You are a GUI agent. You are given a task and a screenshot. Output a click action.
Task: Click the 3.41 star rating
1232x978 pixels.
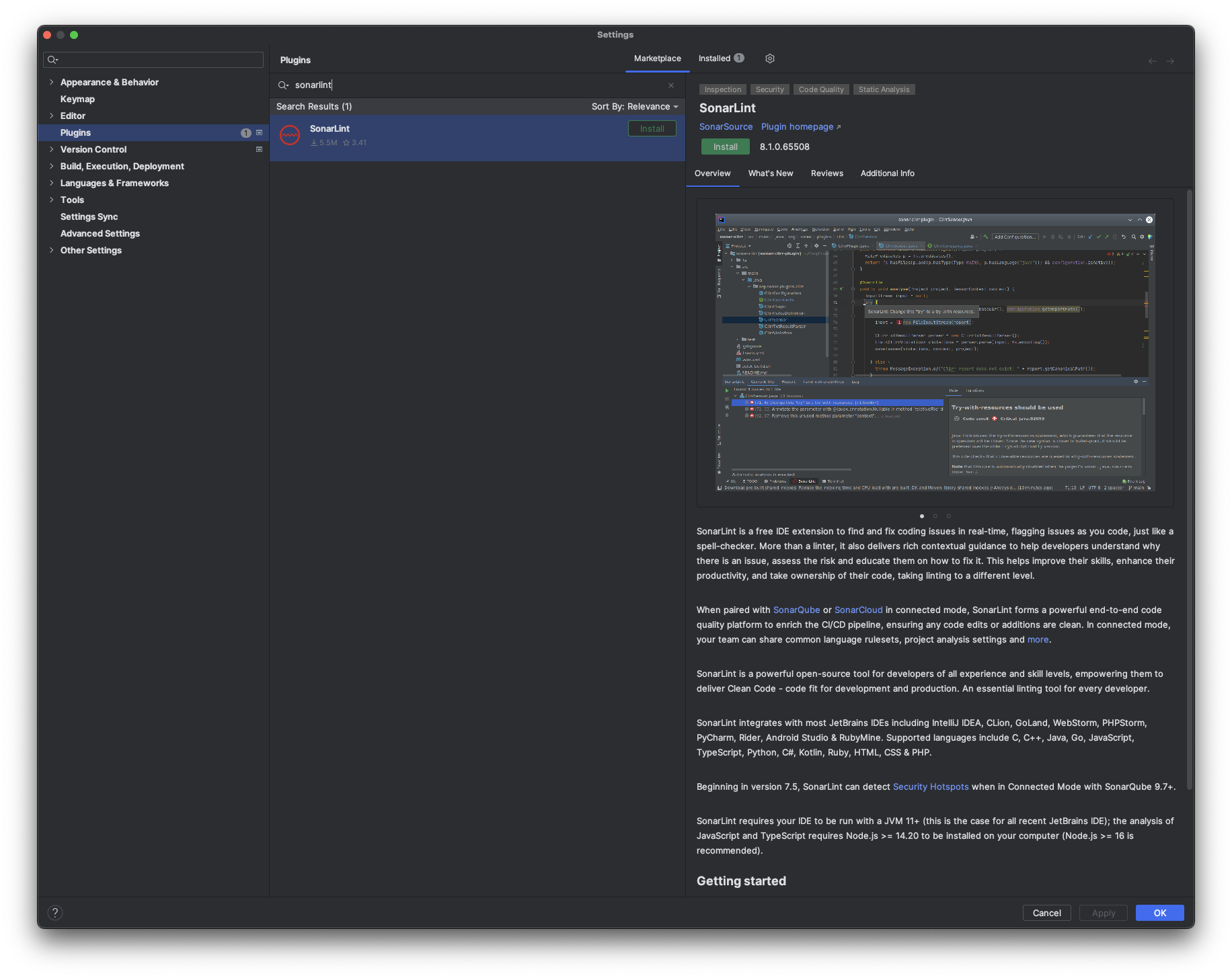pyautogui.click(x=355, y=142)
